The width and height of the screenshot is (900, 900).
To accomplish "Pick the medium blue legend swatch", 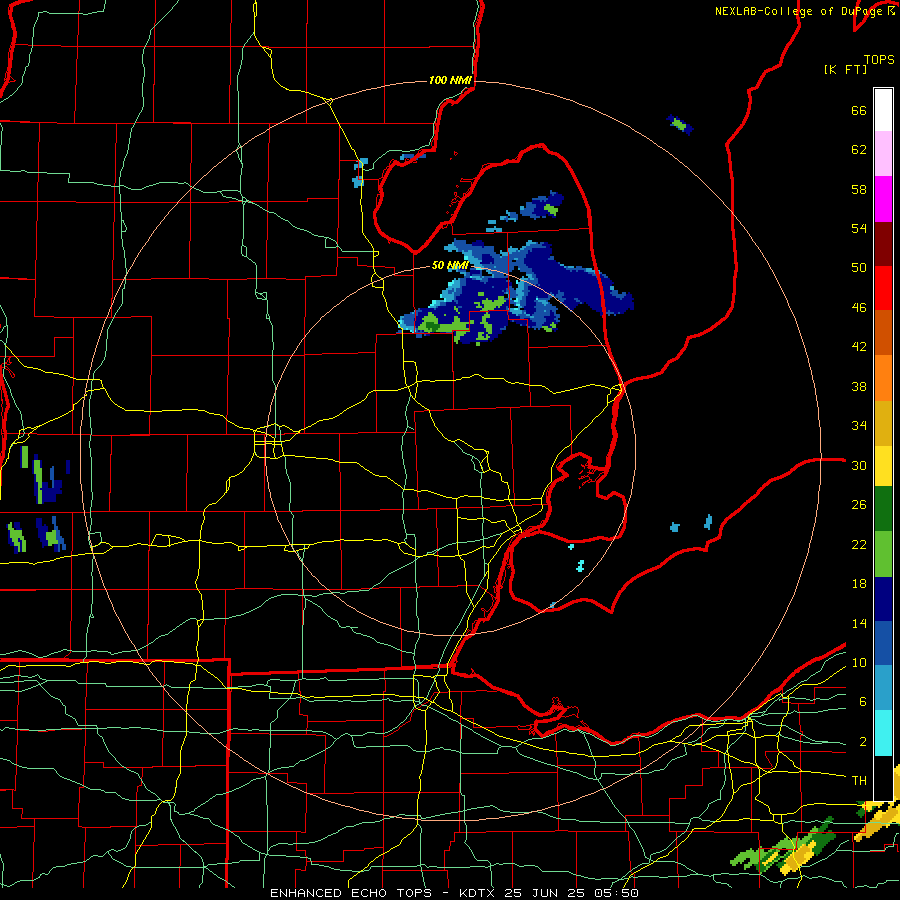I will 883,643.
